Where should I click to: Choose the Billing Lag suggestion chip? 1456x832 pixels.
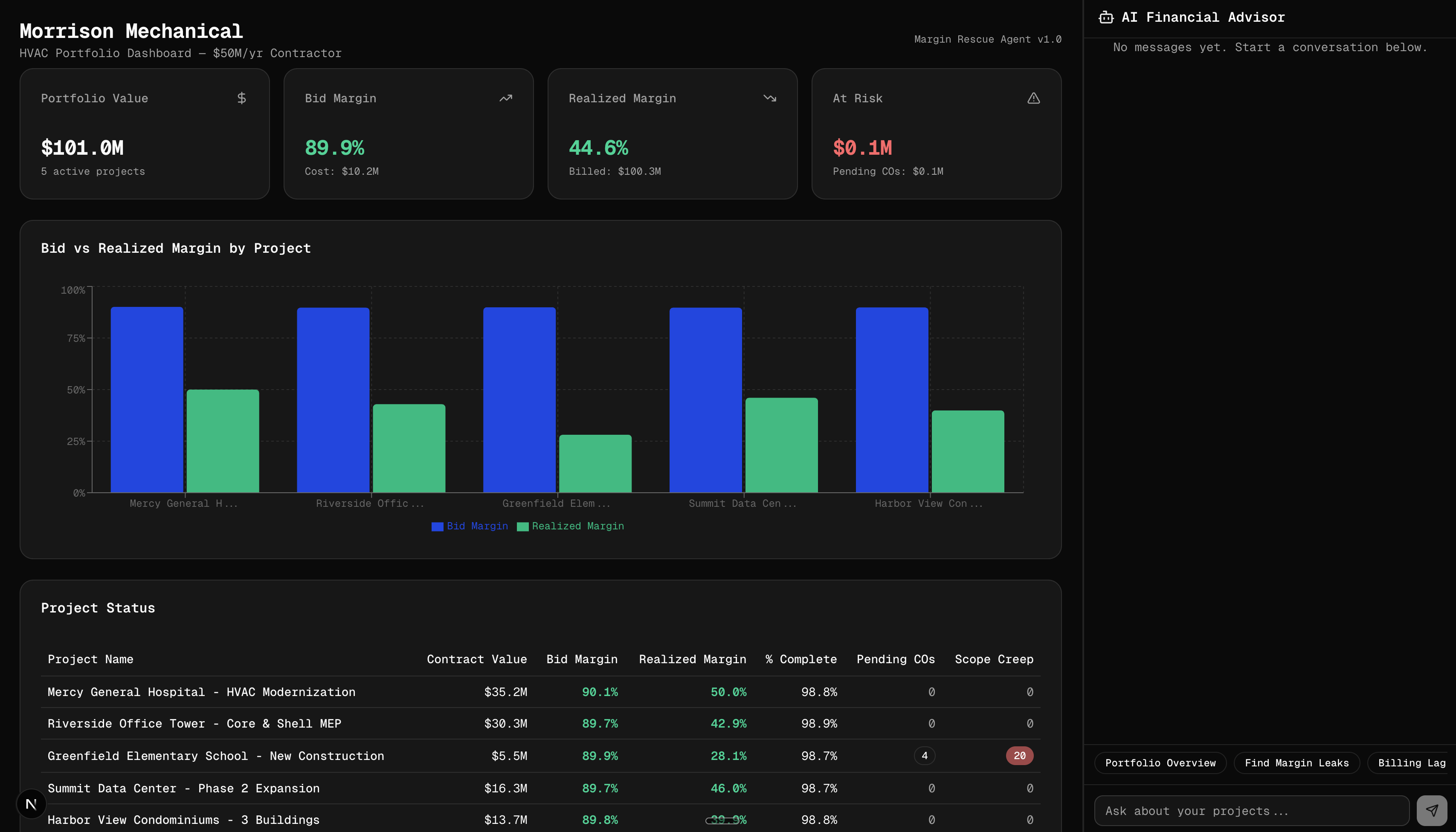point(1411,763)
